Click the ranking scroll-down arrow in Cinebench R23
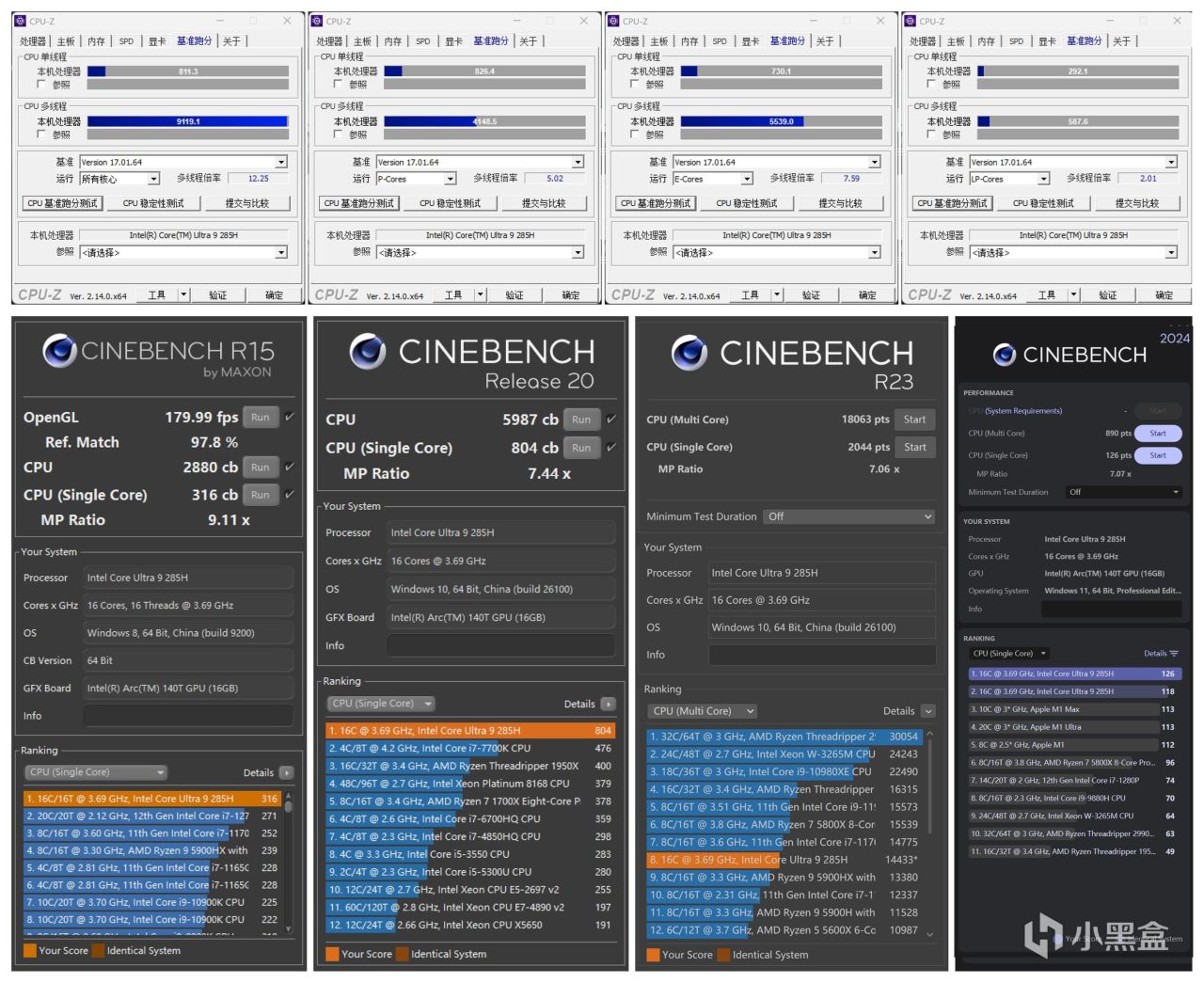The width and height of the screenshot is (1204, 983). point(931,934)
